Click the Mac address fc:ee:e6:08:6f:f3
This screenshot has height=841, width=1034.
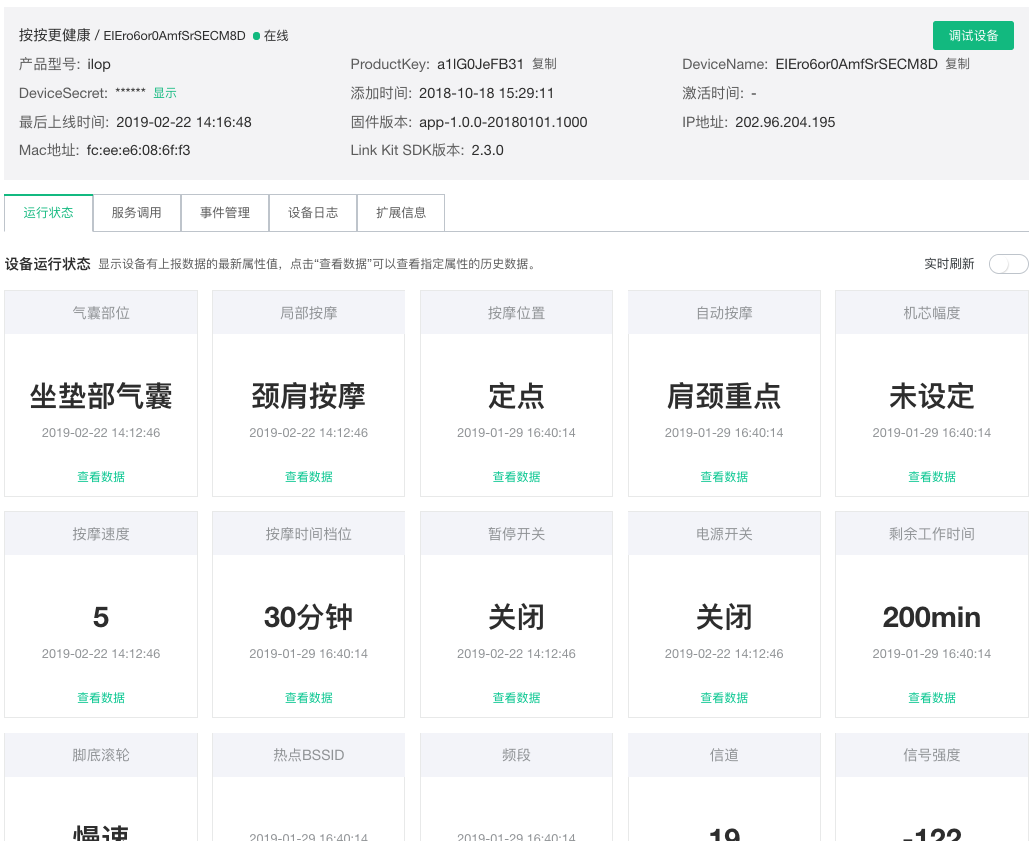pyautogui.click(x=138, y=150)
